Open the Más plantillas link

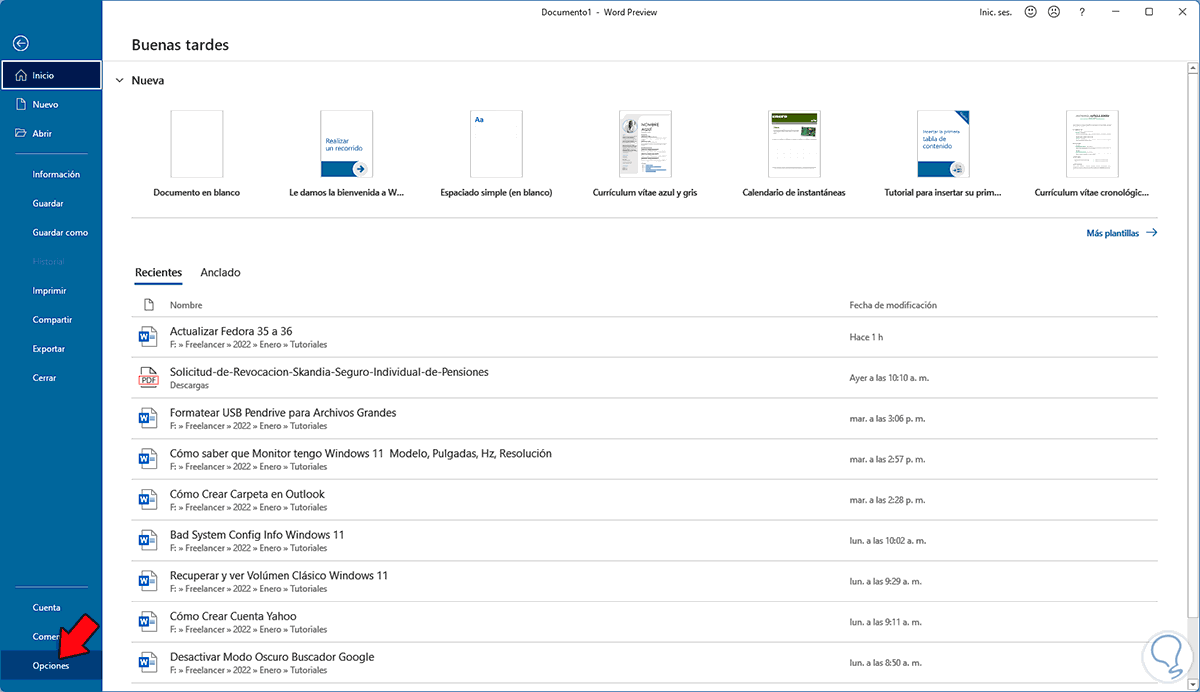(x=1122, y=233)
